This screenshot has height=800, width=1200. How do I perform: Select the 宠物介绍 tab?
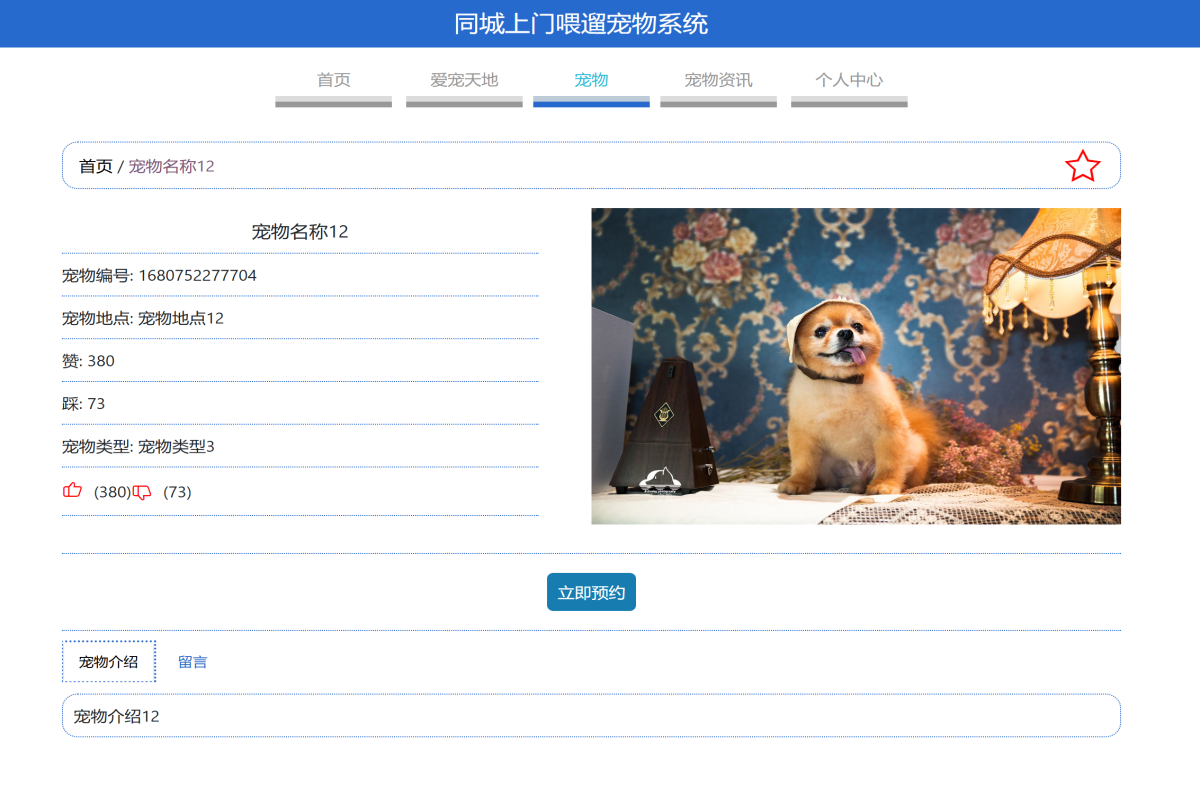click(x=108, y=661)
